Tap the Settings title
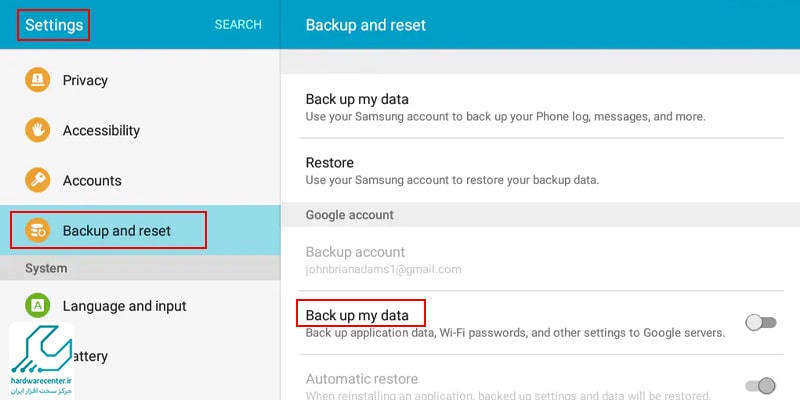Image resolution: width=800 pixels, height=400 pixels. (x=54, y=24)
